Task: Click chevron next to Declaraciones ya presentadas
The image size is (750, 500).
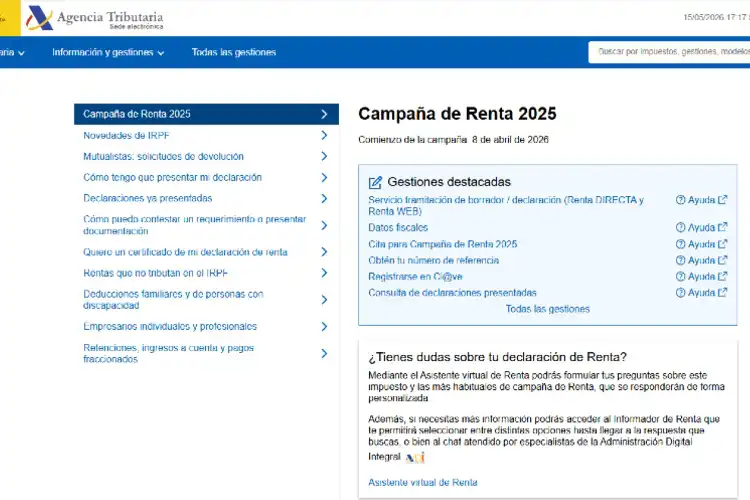Action: coord(324,199)
